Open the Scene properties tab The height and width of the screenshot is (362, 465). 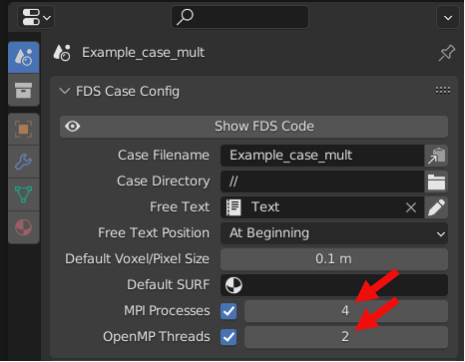23,57
